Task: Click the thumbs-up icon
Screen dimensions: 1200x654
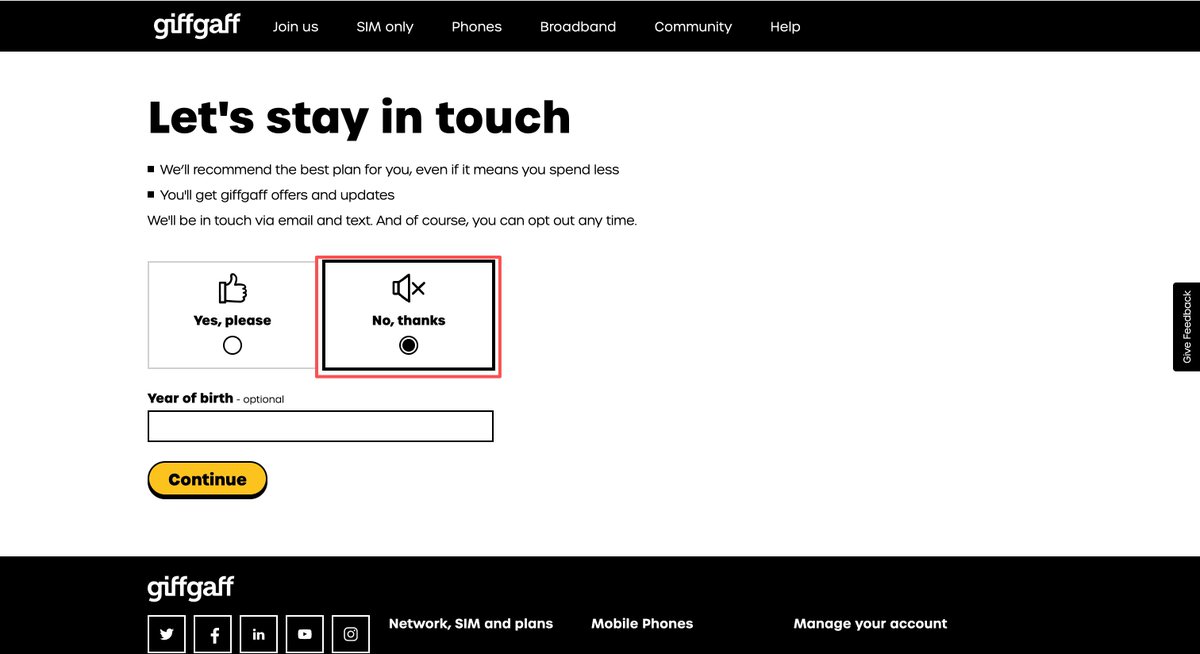Action: click(232, 289)
